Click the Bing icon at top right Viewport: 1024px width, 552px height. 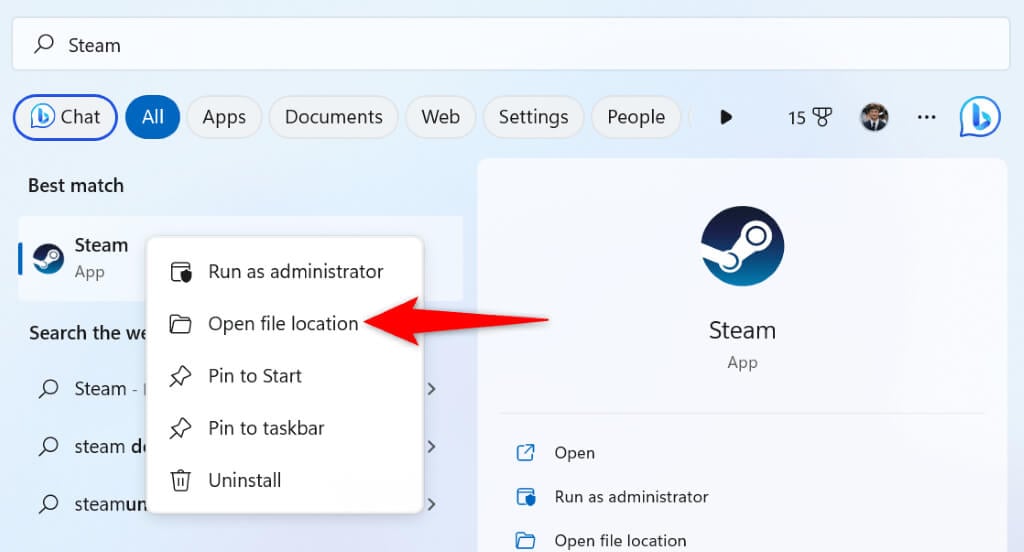point(981,117)
